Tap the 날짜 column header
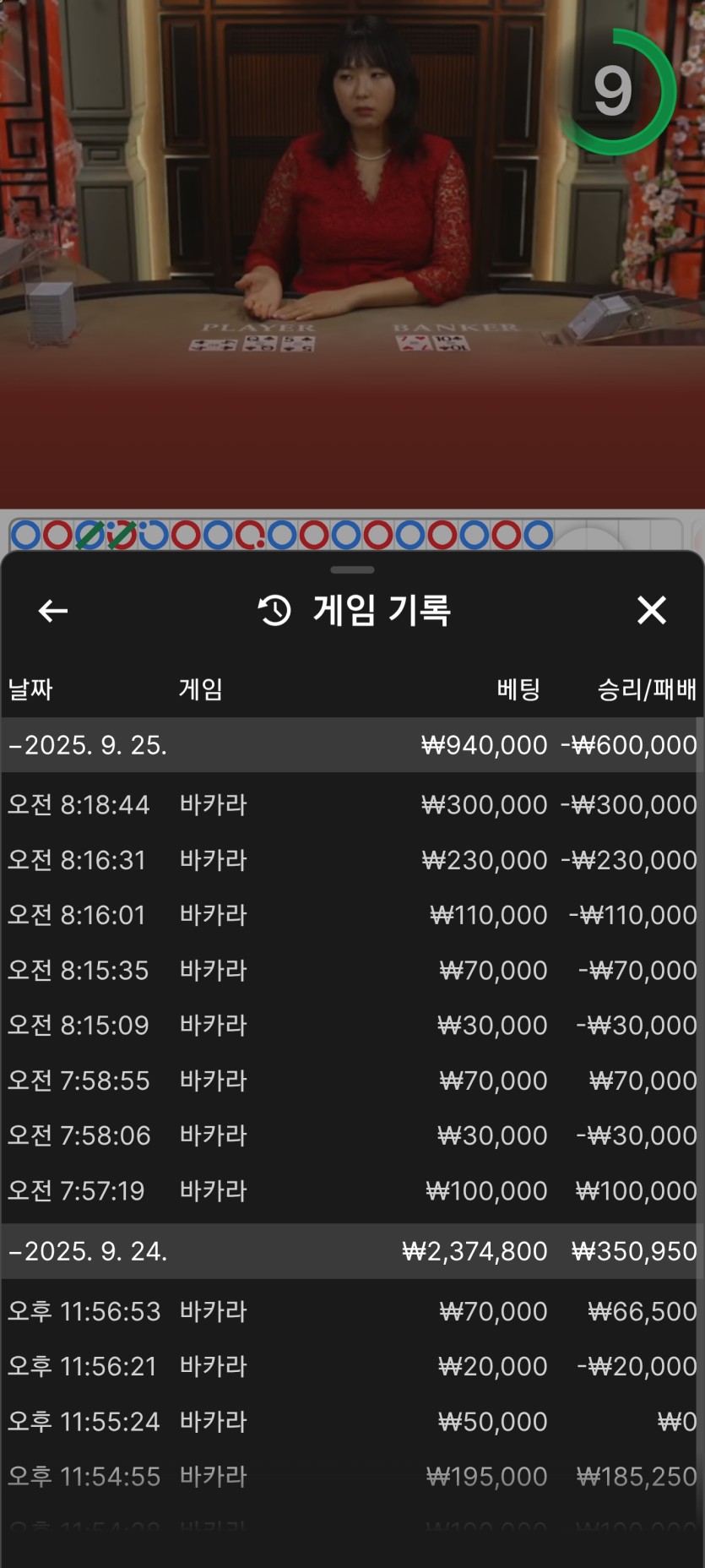 pos(30,689)
